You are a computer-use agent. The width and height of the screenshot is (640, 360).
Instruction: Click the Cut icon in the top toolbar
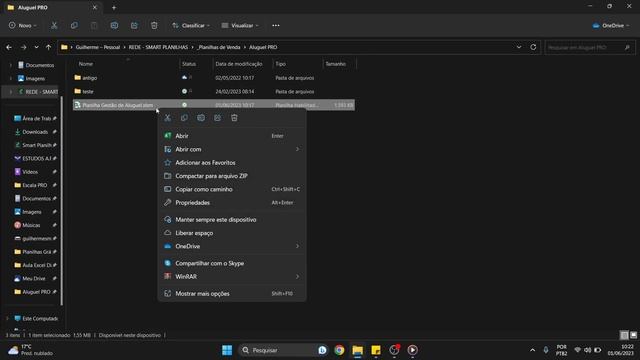54,25
